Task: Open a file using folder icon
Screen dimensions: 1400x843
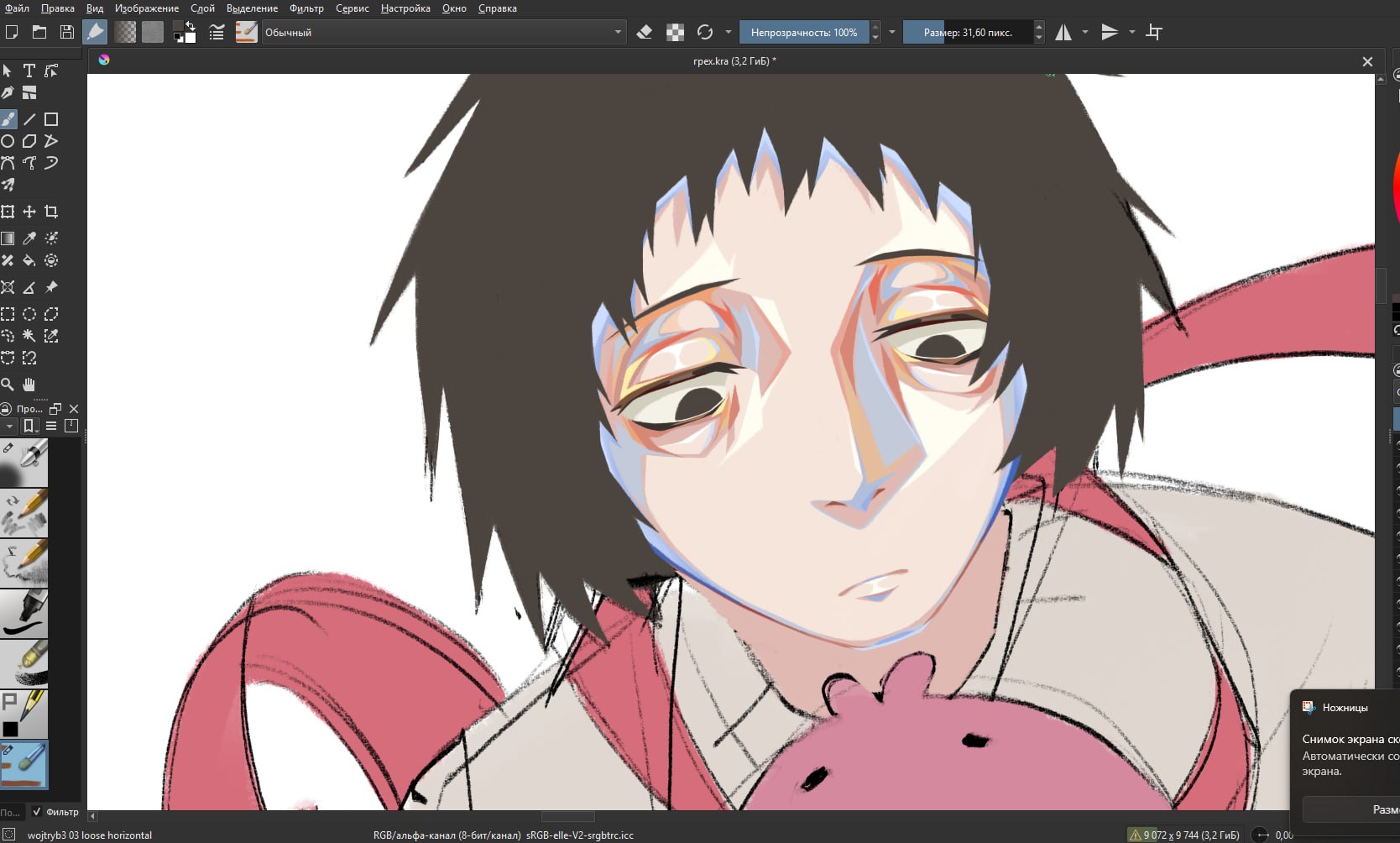Action: click(x=39, y=32)
